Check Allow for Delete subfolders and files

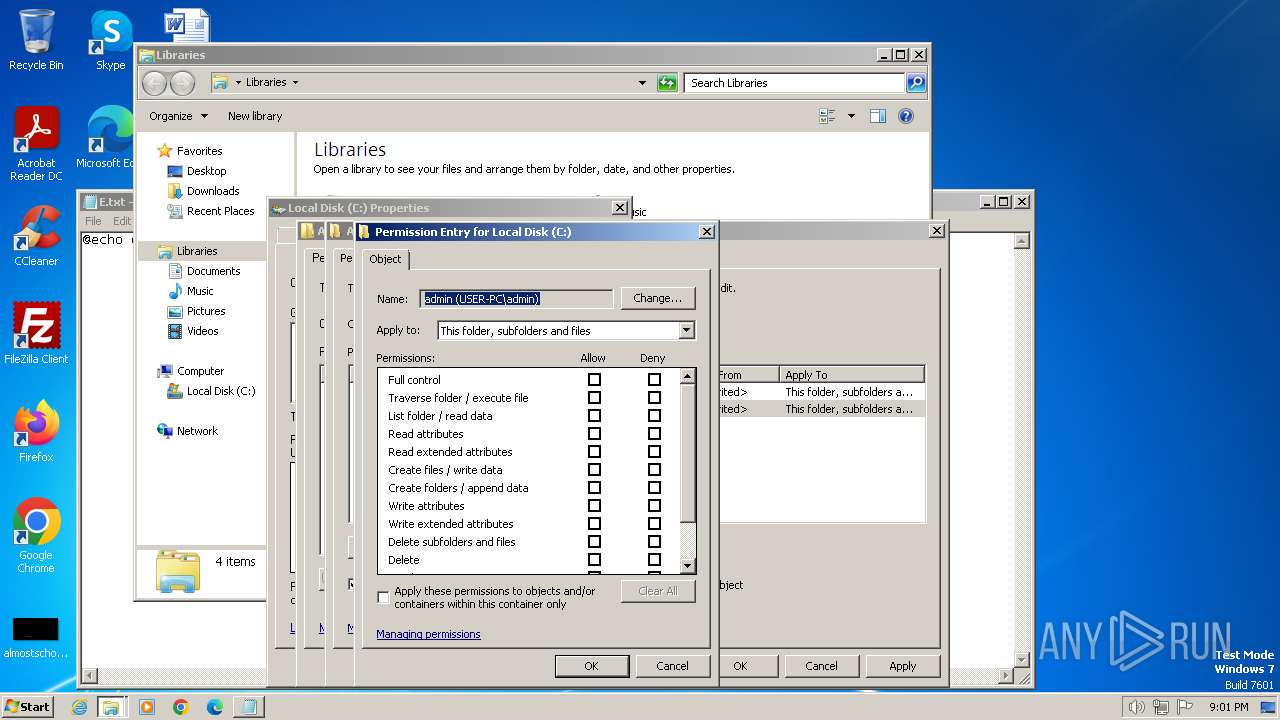click(x=594, y=542)
